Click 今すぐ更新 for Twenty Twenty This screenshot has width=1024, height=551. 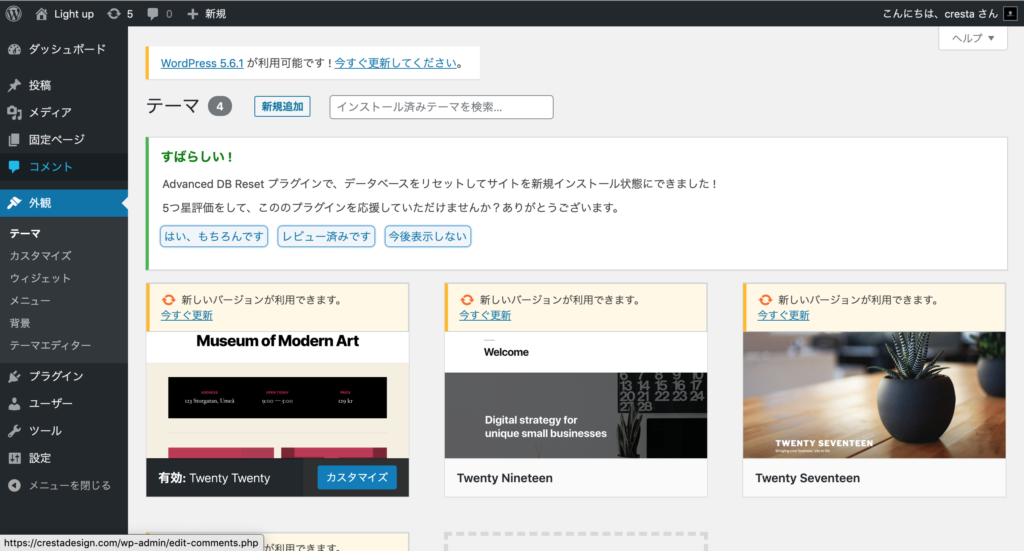click(x=187, y=315)
